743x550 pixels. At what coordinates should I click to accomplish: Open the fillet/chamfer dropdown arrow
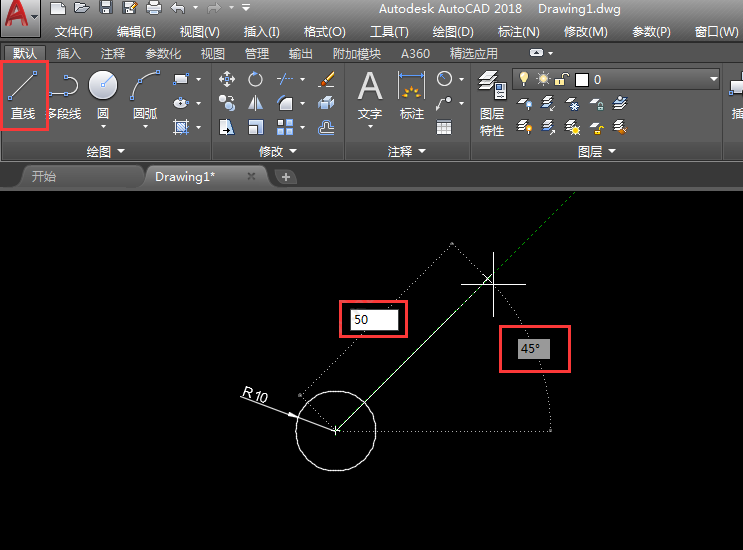pyautogui.click(x=302, y=103)
